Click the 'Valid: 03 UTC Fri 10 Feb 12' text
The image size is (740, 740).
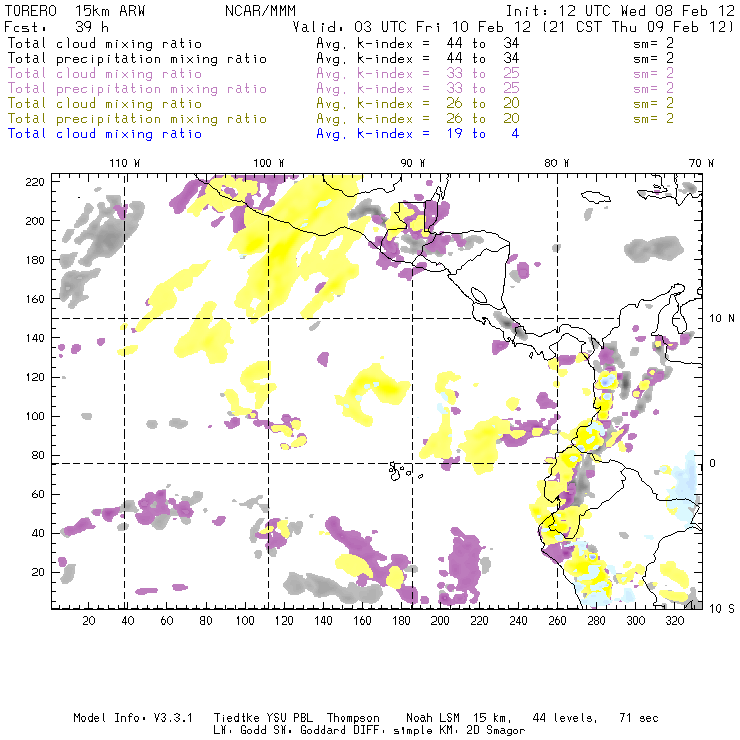[x=413, y=27]
